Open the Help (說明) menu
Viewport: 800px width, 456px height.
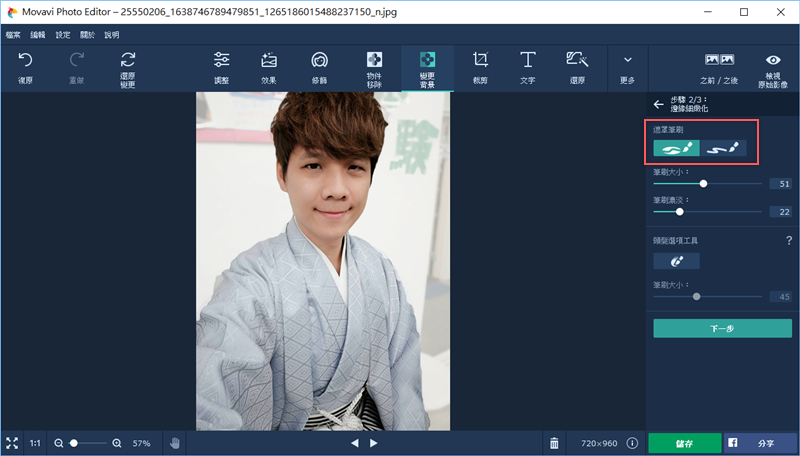[x=112, y=35]
